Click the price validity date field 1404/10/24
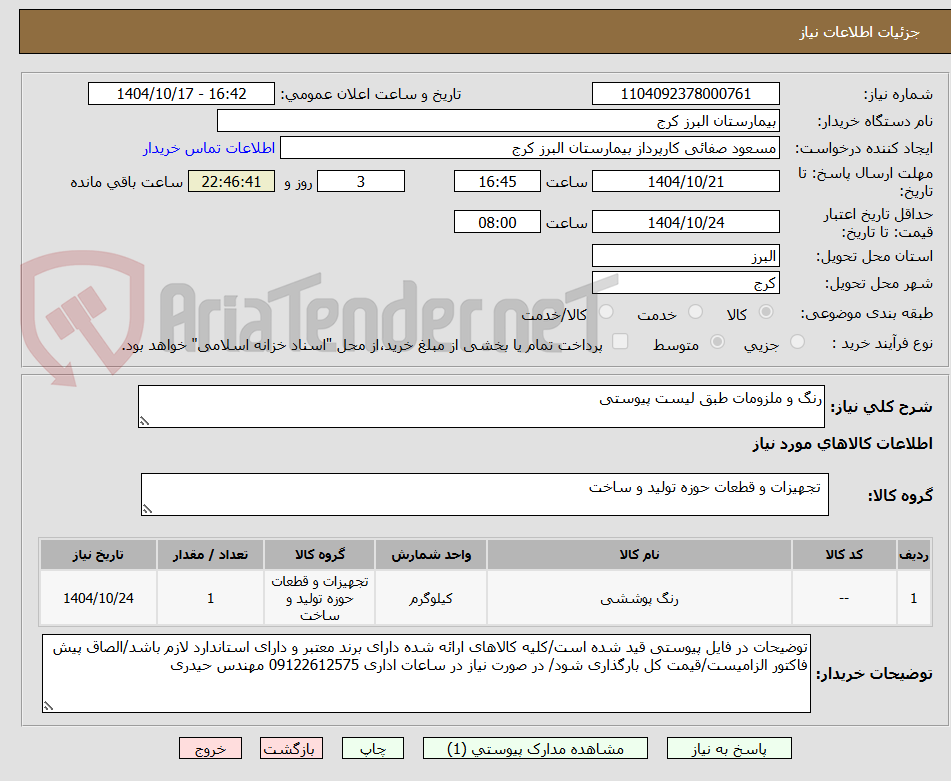951x781 pixels. point(685,222)
